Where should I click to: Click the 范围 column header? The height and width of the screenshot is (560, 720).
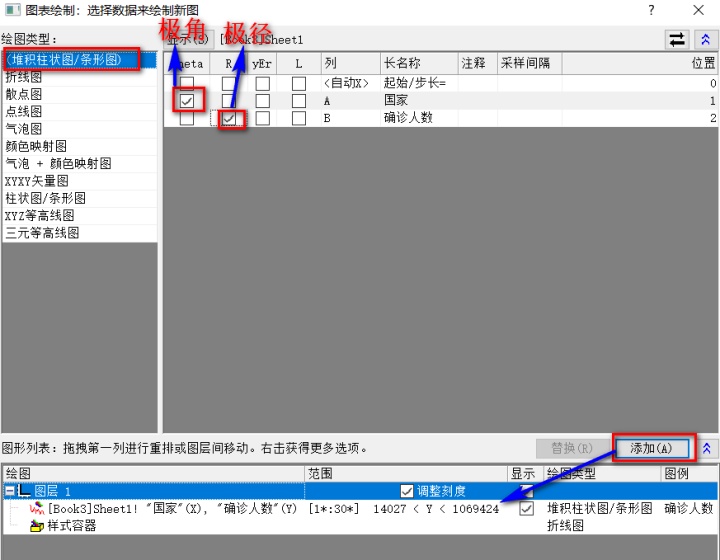[406, 474]
